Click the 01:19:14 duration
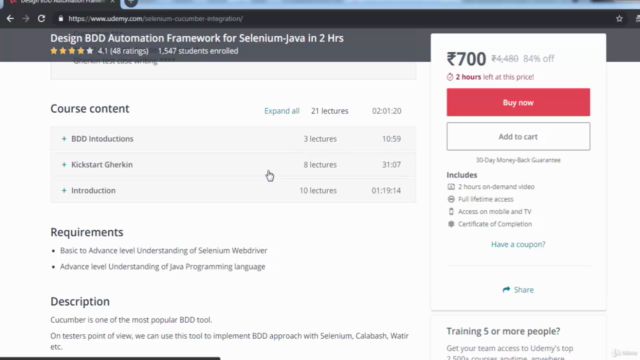 pyautogui.click(x=386, y=191)
